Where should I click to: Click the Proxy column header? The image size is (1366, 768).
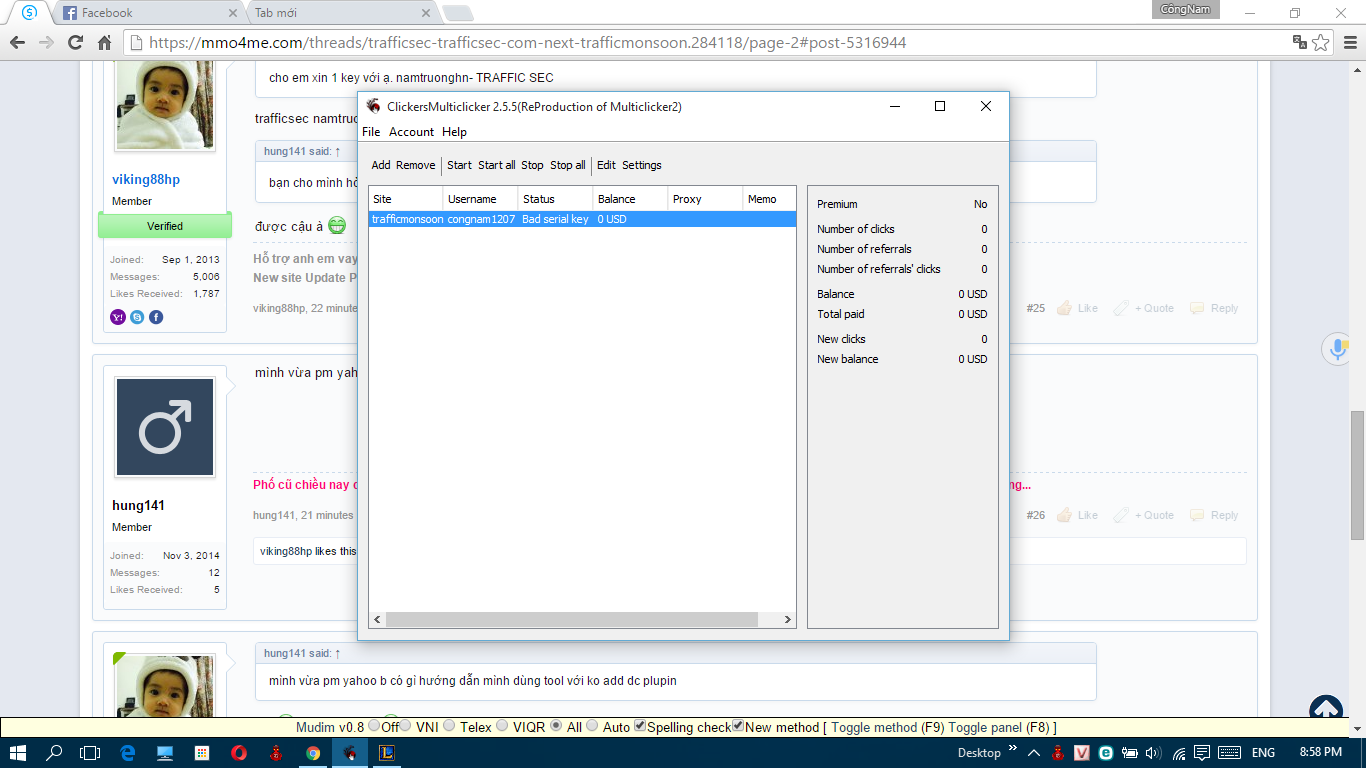click(705, 199)
